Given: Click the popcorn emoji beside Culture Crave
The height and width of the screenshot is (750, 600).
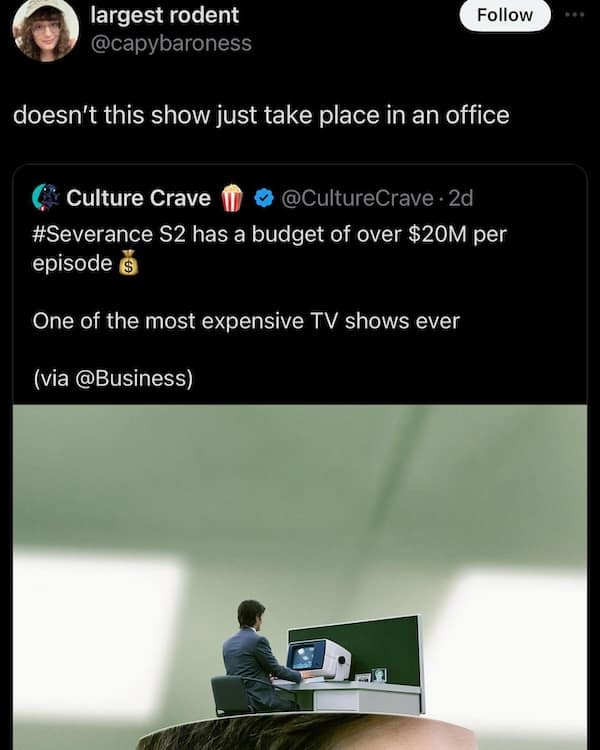Looking at the screenshot, I should point(232,198).
